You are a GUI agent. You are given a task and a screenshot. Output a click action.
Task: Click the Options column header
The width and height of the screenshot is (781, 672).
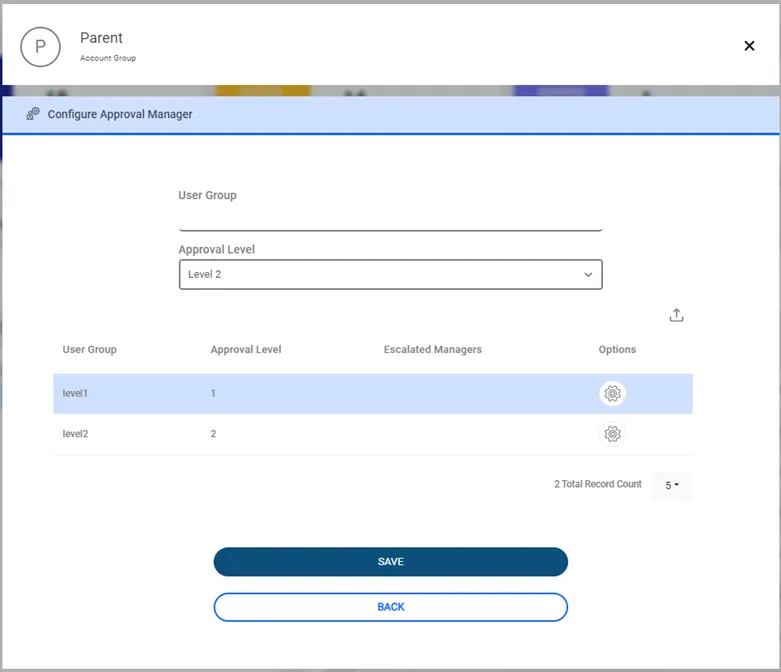click(x=617, y=350)
